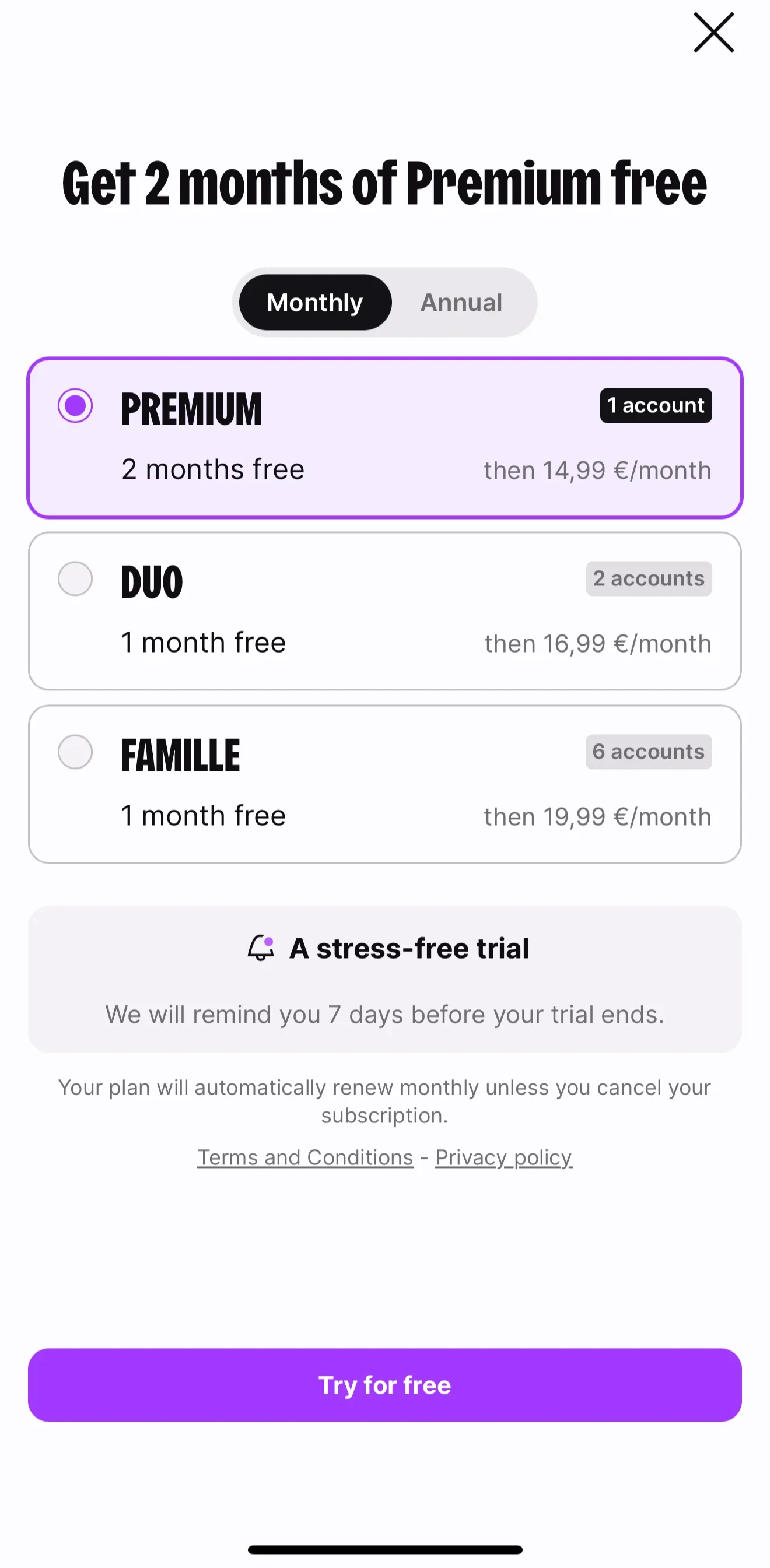The image size is (770, 1568).
Task: Switch to Monthly billing tab
Action: coord(314,303)
